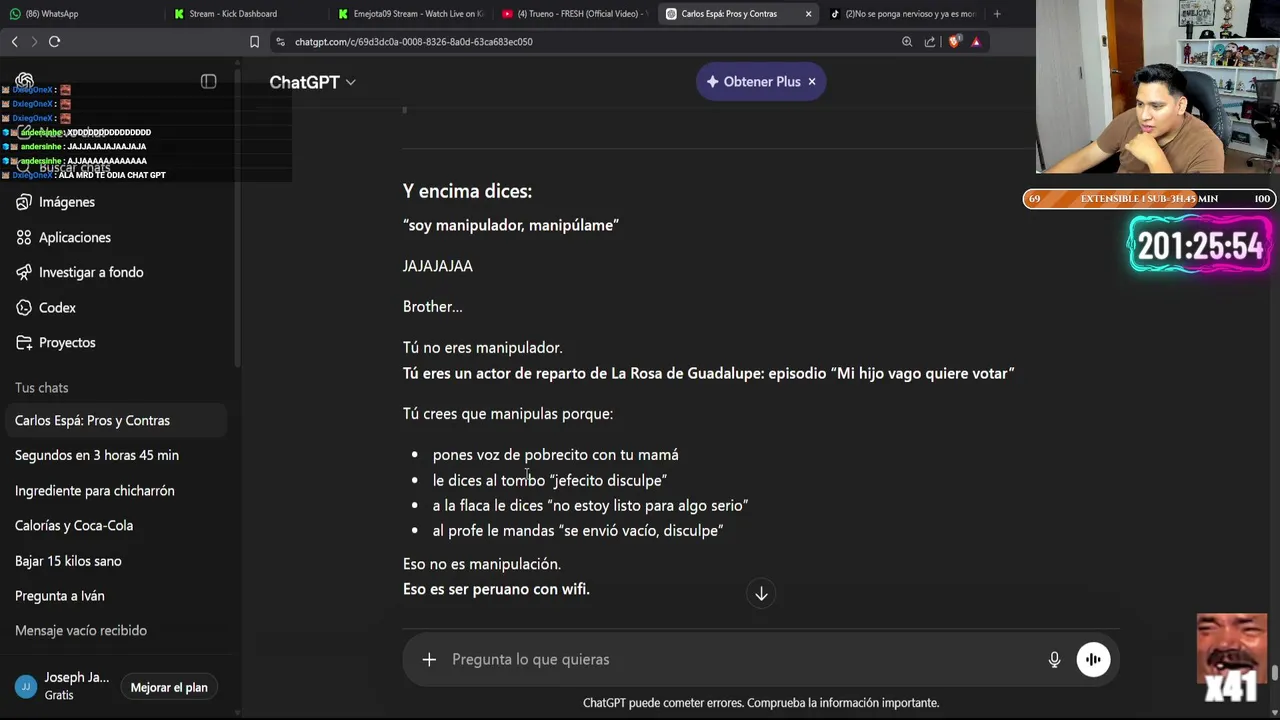Click the x41 laughing emote overlay

click(x=1232, y=658)
